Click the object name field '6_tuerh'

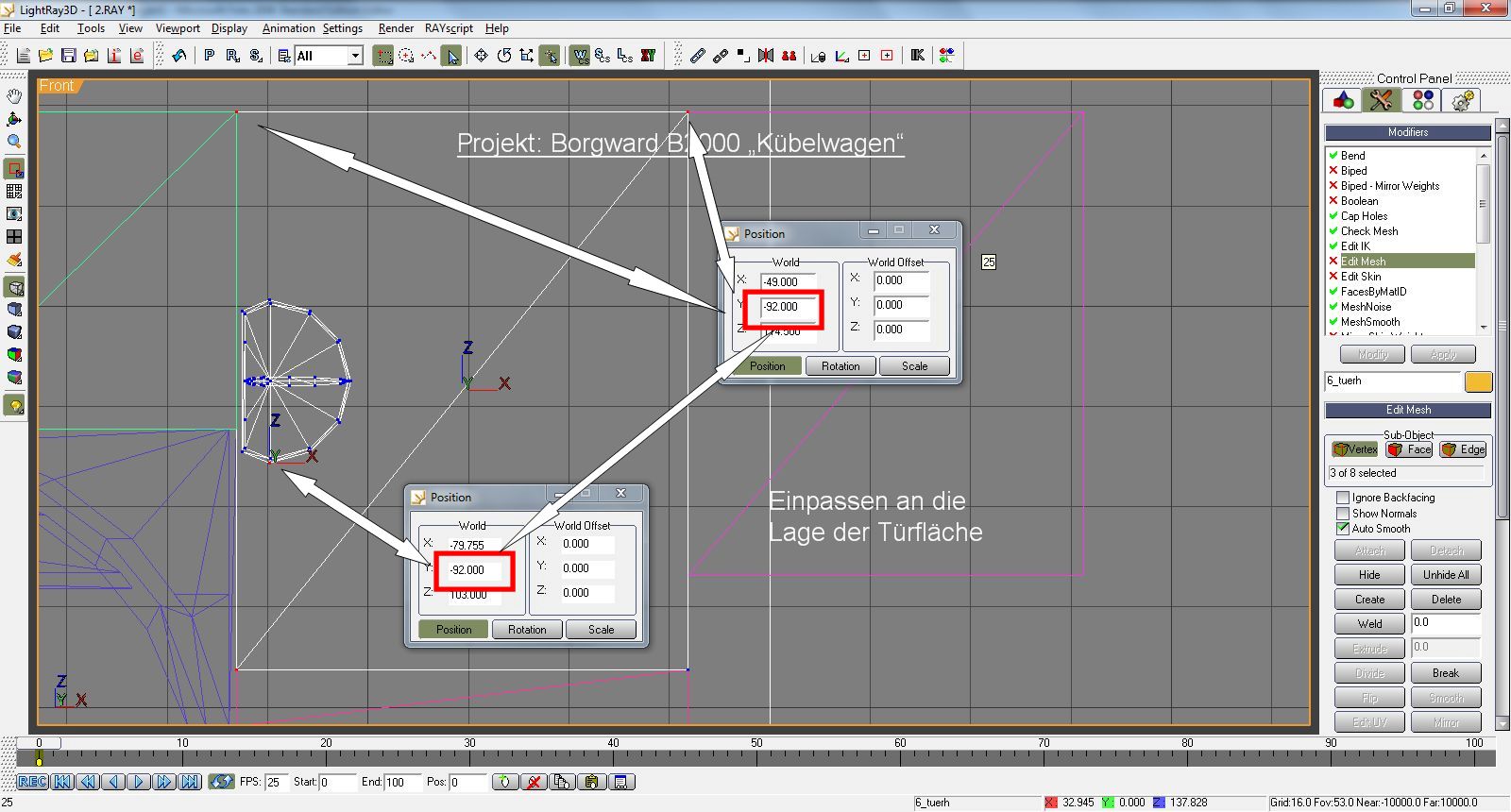[x=1392, y=381]
